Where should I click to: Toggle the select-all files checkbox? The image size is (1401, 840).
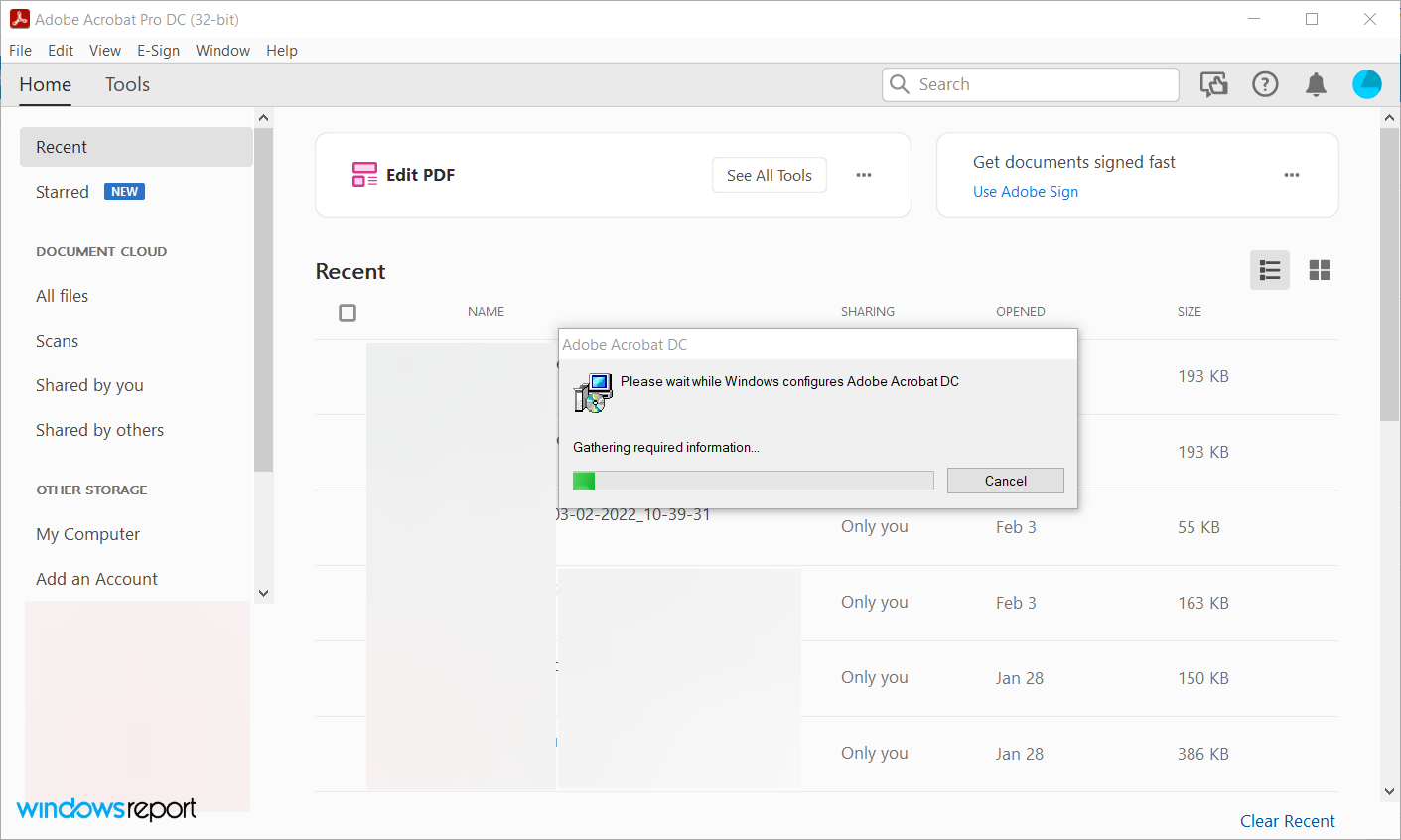click(348, 313)
